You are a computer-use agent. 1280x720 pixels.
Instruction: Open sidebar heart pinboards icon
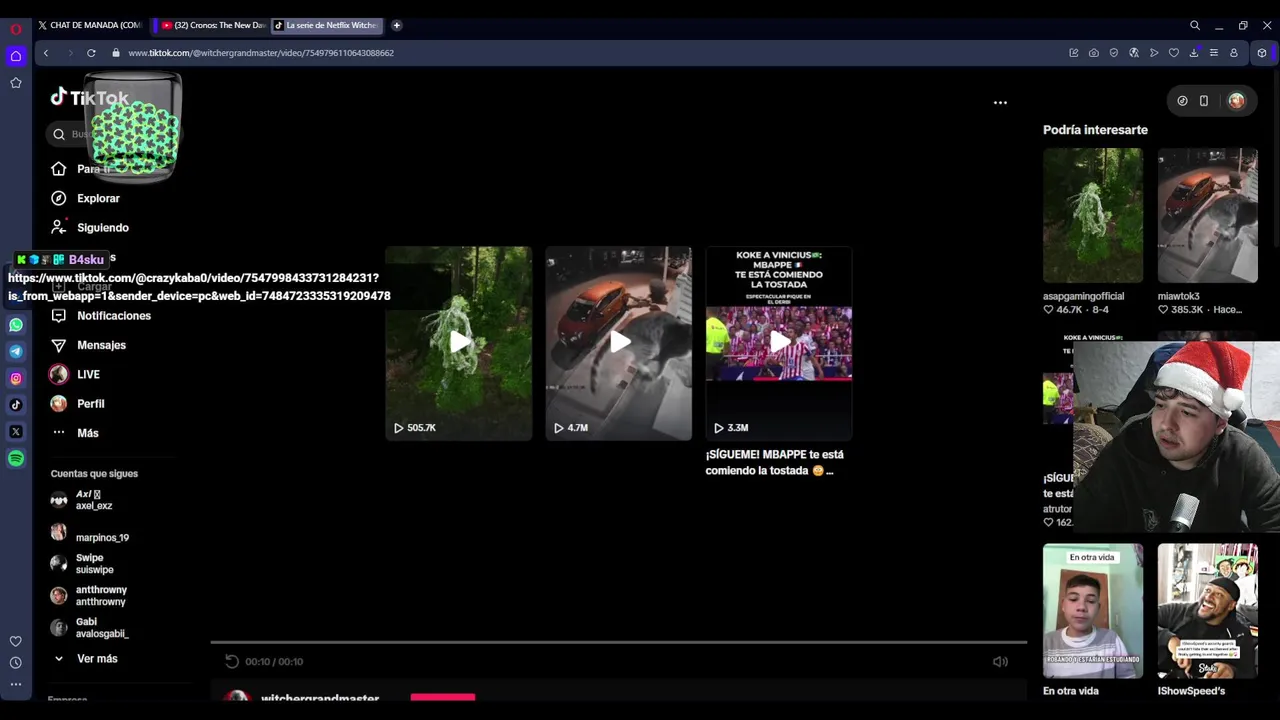[16, 641]
